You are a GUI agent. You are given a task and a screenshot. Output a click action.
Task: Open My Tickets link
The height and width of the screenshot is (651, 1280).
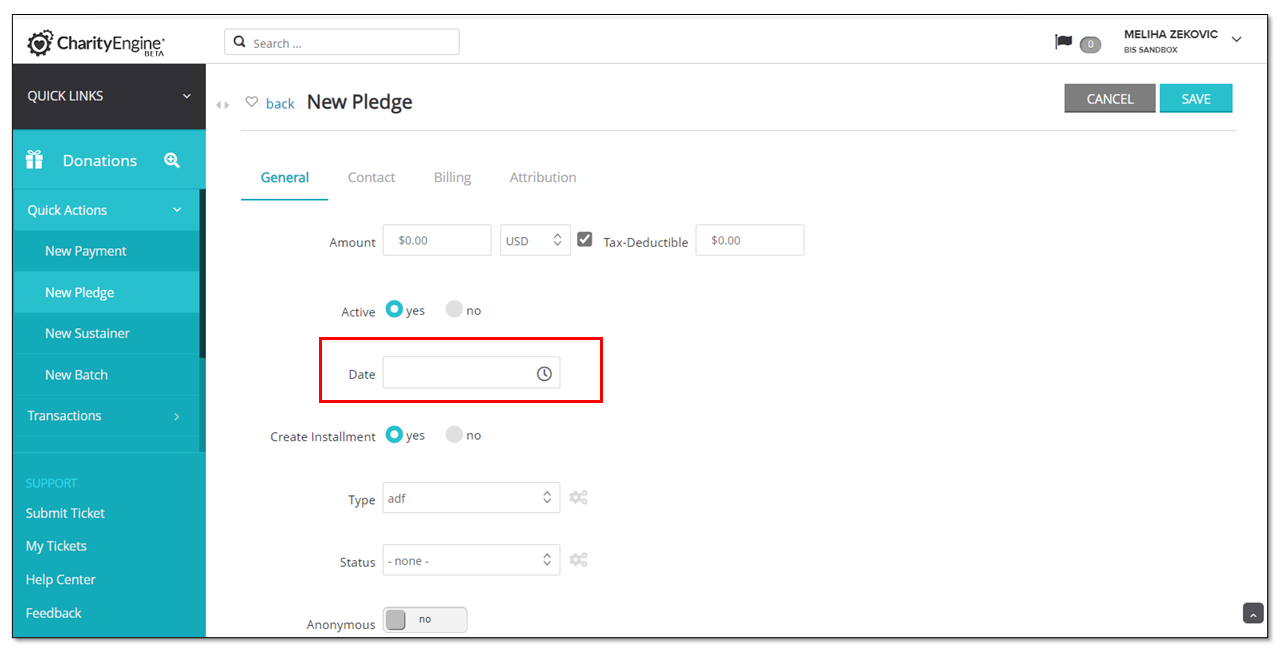tap(56, 546)
